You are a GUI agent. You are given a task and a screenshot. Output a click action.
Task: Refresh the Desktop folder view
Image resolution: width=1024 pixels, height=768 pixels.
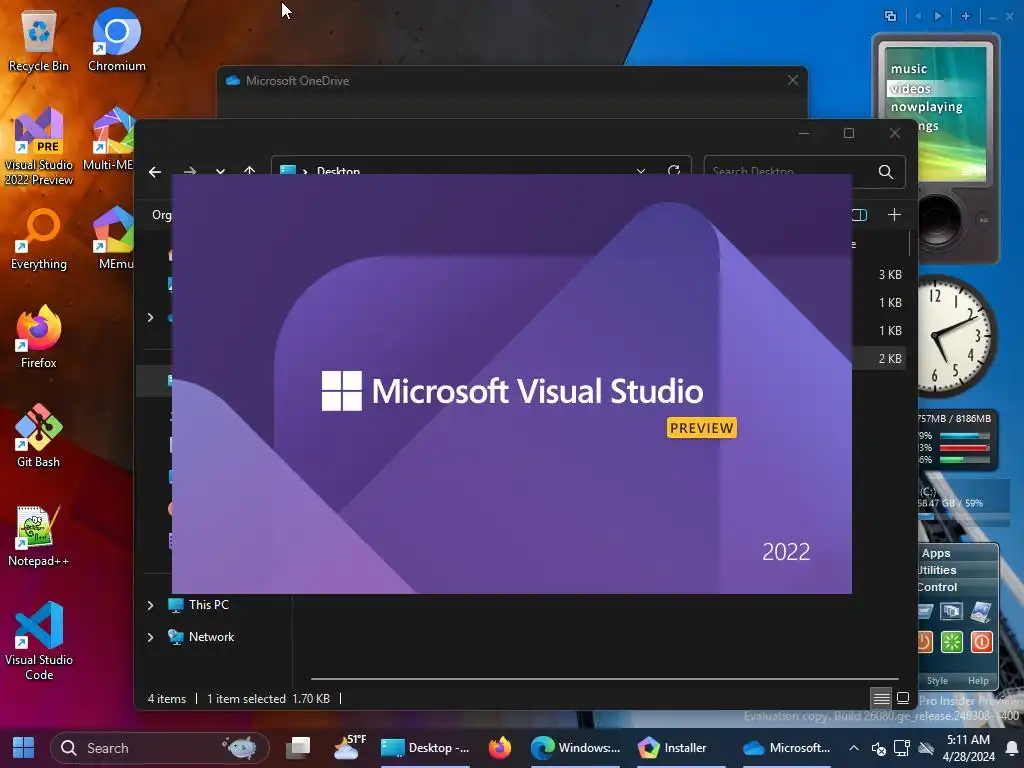(674, 170)
